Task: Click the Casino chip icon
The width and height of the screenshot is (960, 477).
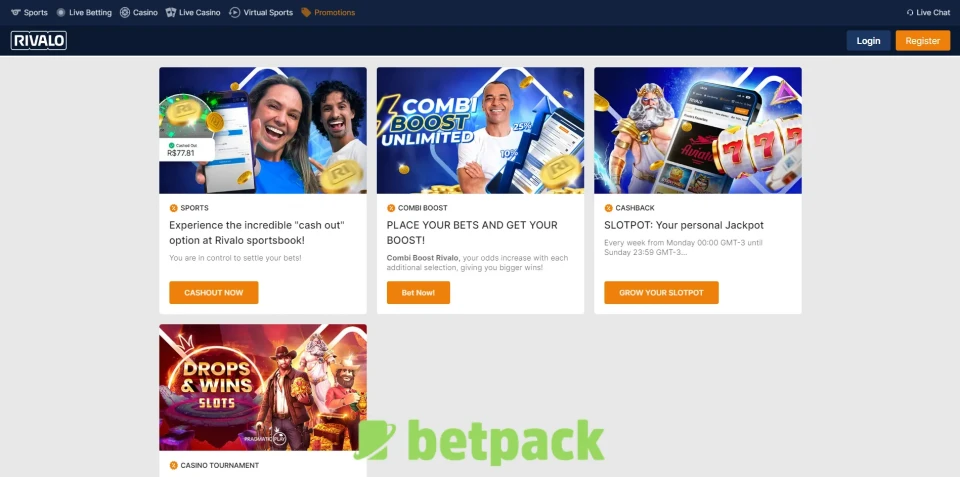Action: point(125,12)
